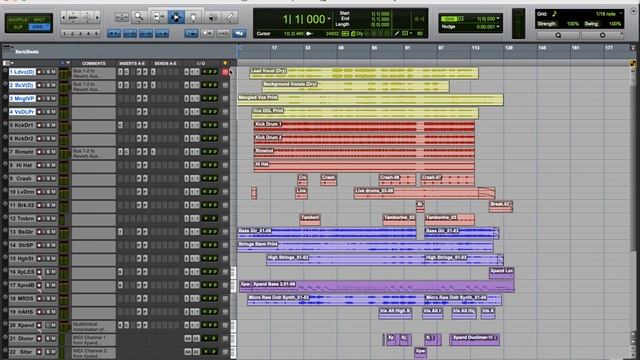Select the Pencil tool
This screenshot has width=640, height=360.
pos(230,17)
